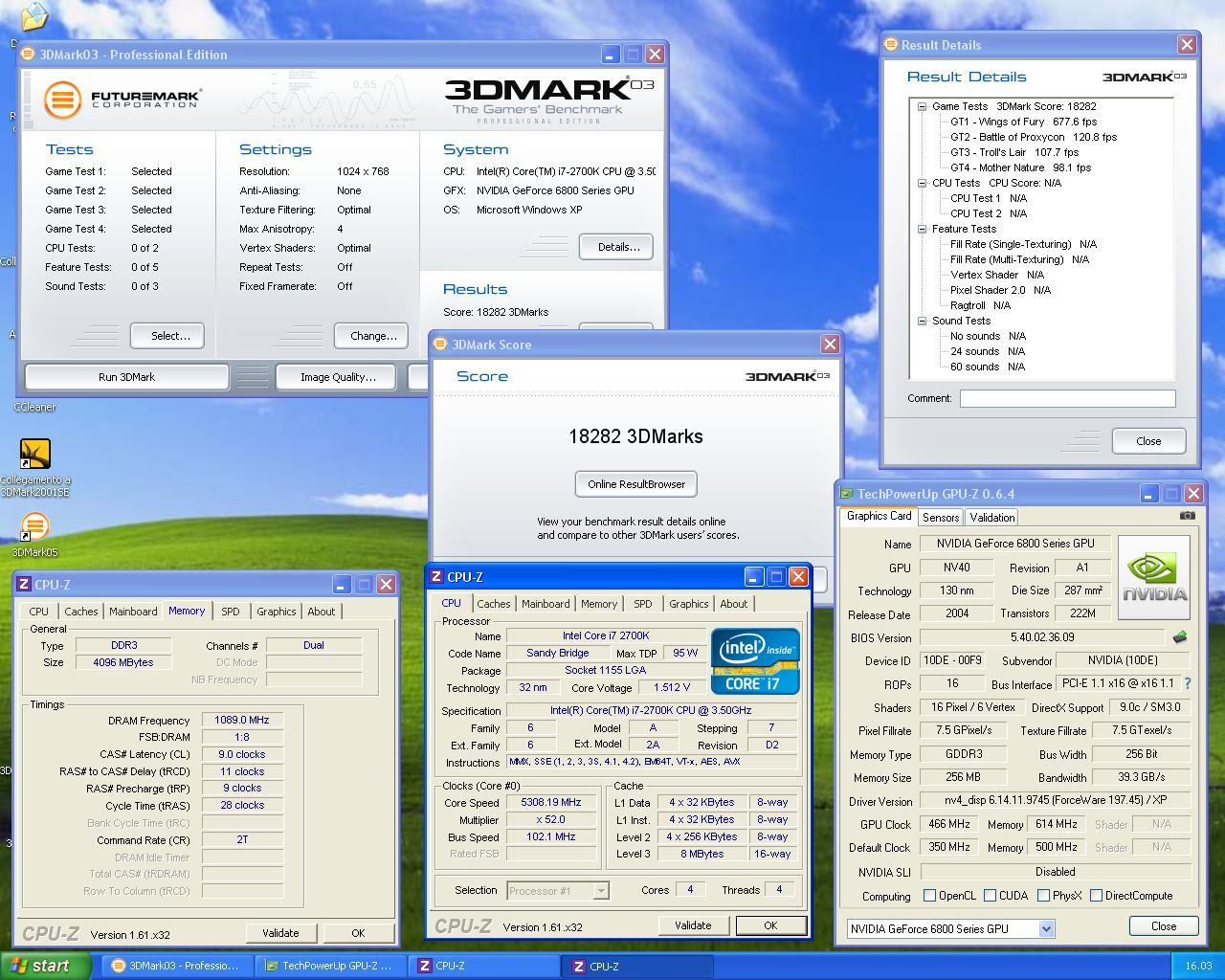Viewport: 1225px width, 980px height.
Task: Click the GPU-Z screenshot camera icon
Action: [x=1187, y=515]
